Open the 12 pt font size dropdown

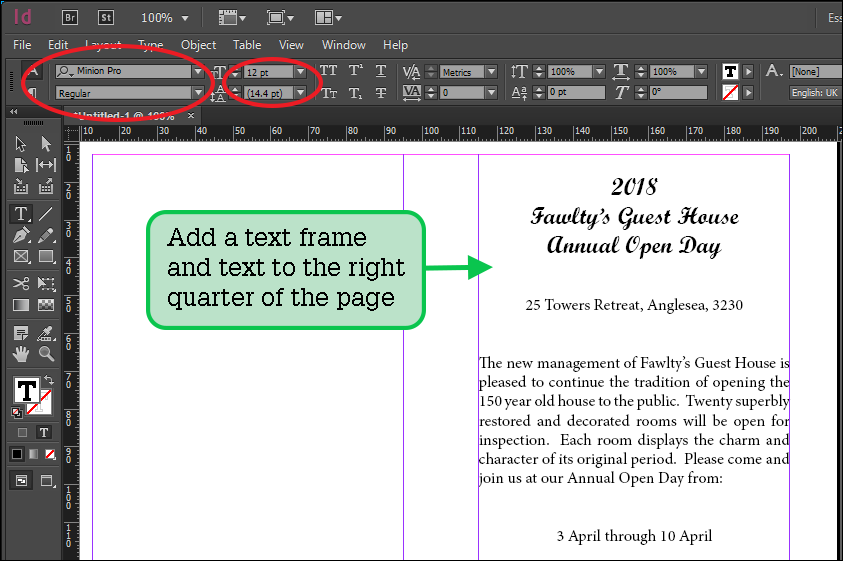click(301, 72)
